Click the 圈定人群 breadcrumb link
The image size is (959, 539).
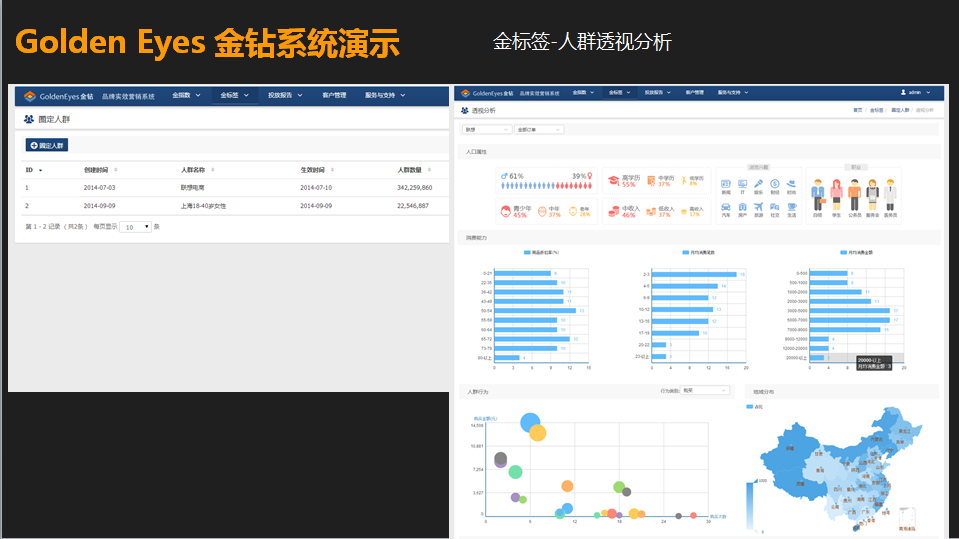(x=900, y=110)
